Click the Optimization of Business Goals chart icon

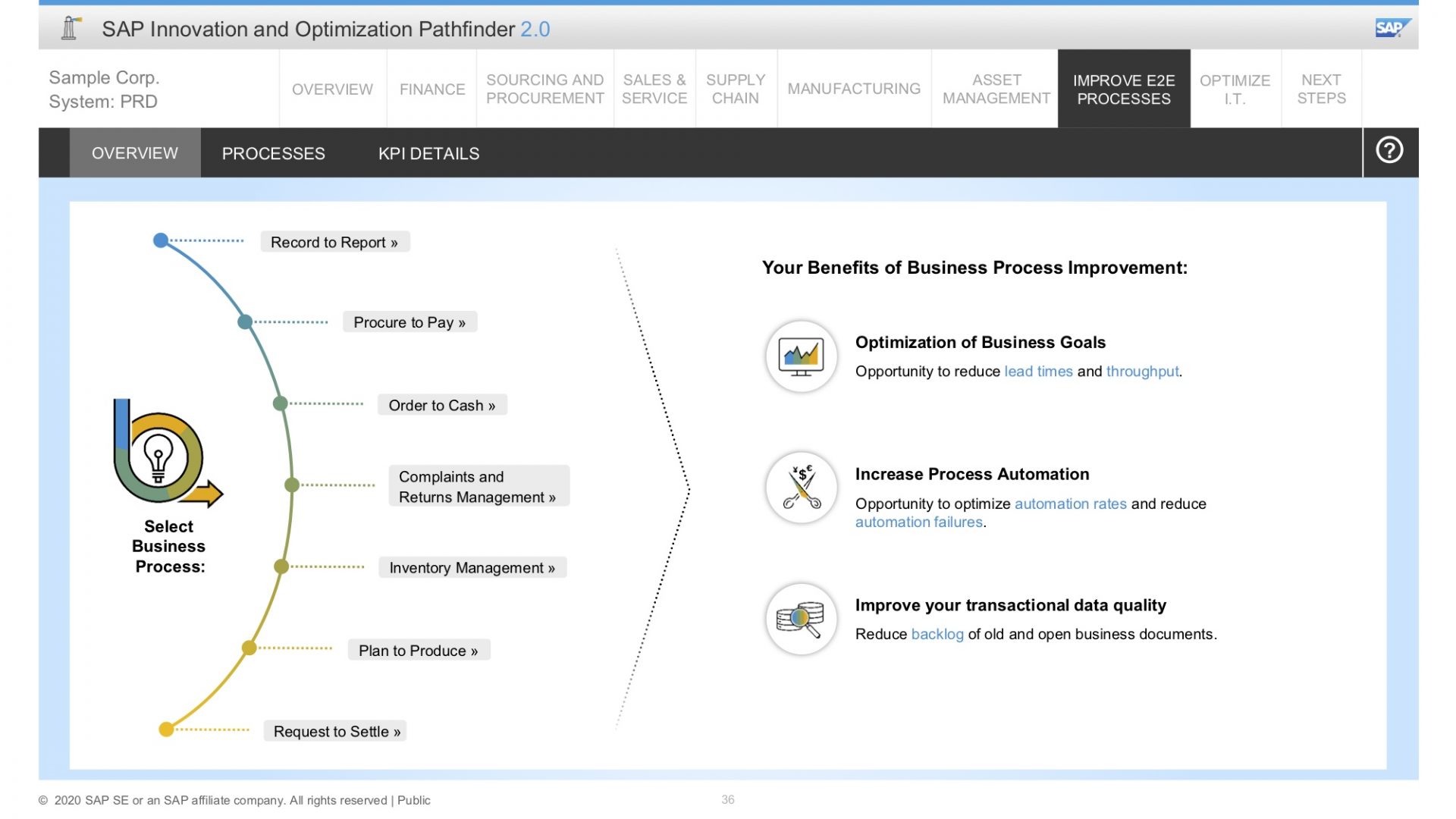click(800, 355)
